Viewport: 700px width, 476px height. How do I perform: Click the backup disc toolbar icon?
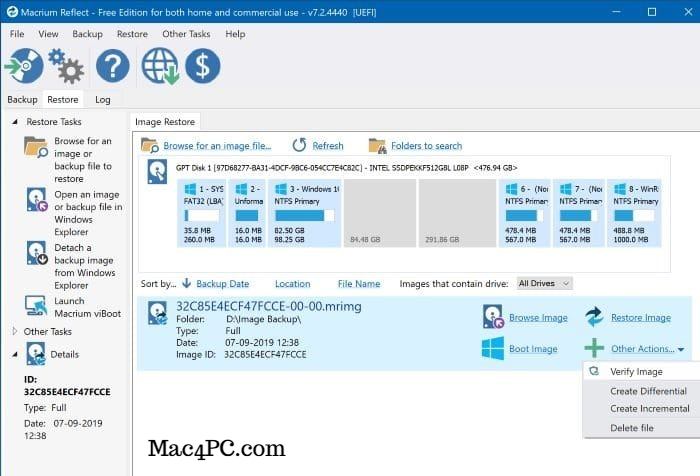point(25,66)
